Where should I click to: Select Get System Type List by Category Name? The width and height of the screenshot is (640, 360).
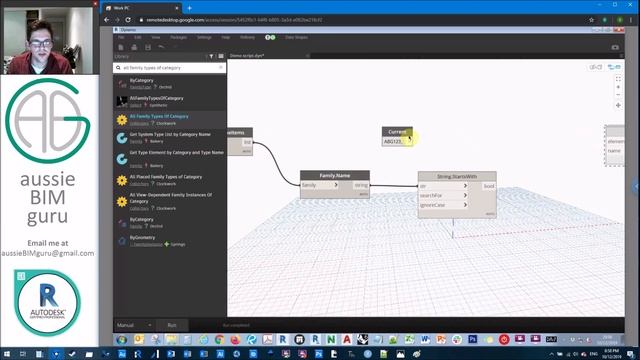pos(170,138)
